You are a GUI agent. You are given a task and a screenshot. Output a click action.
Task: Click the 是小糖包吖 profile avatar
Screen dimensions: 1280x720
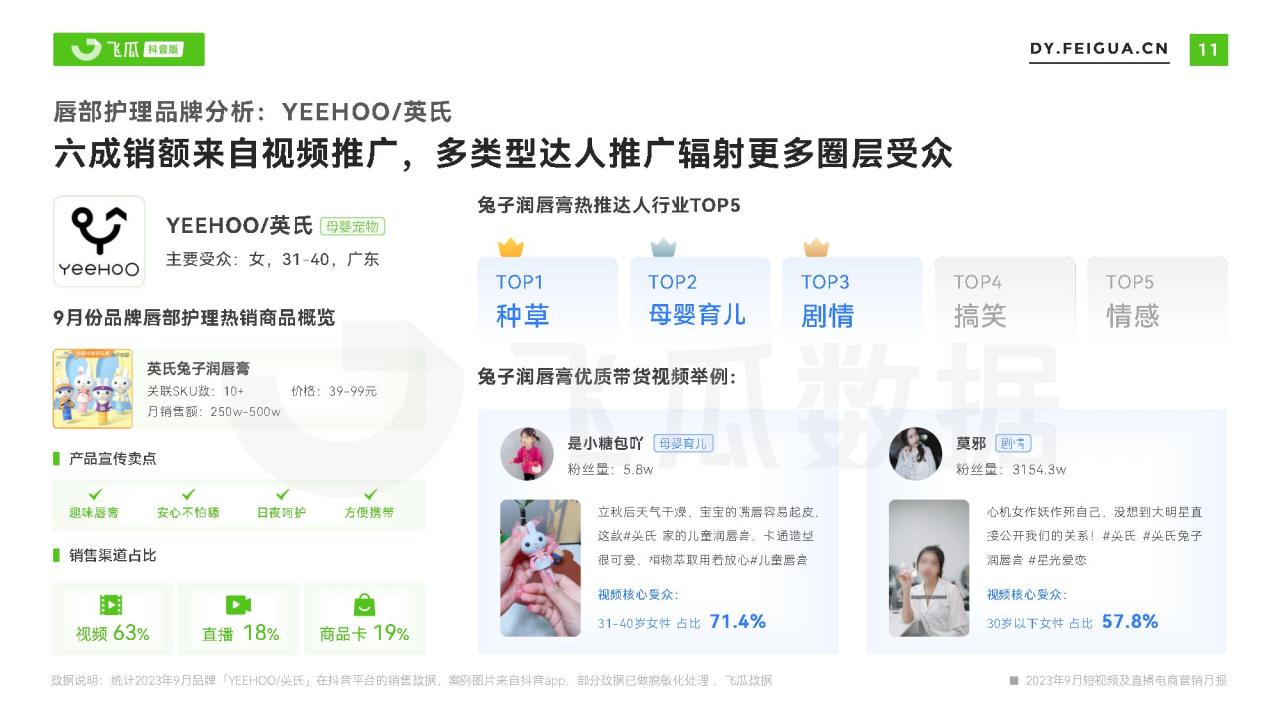pyautogui.click(x=527, y=454)
